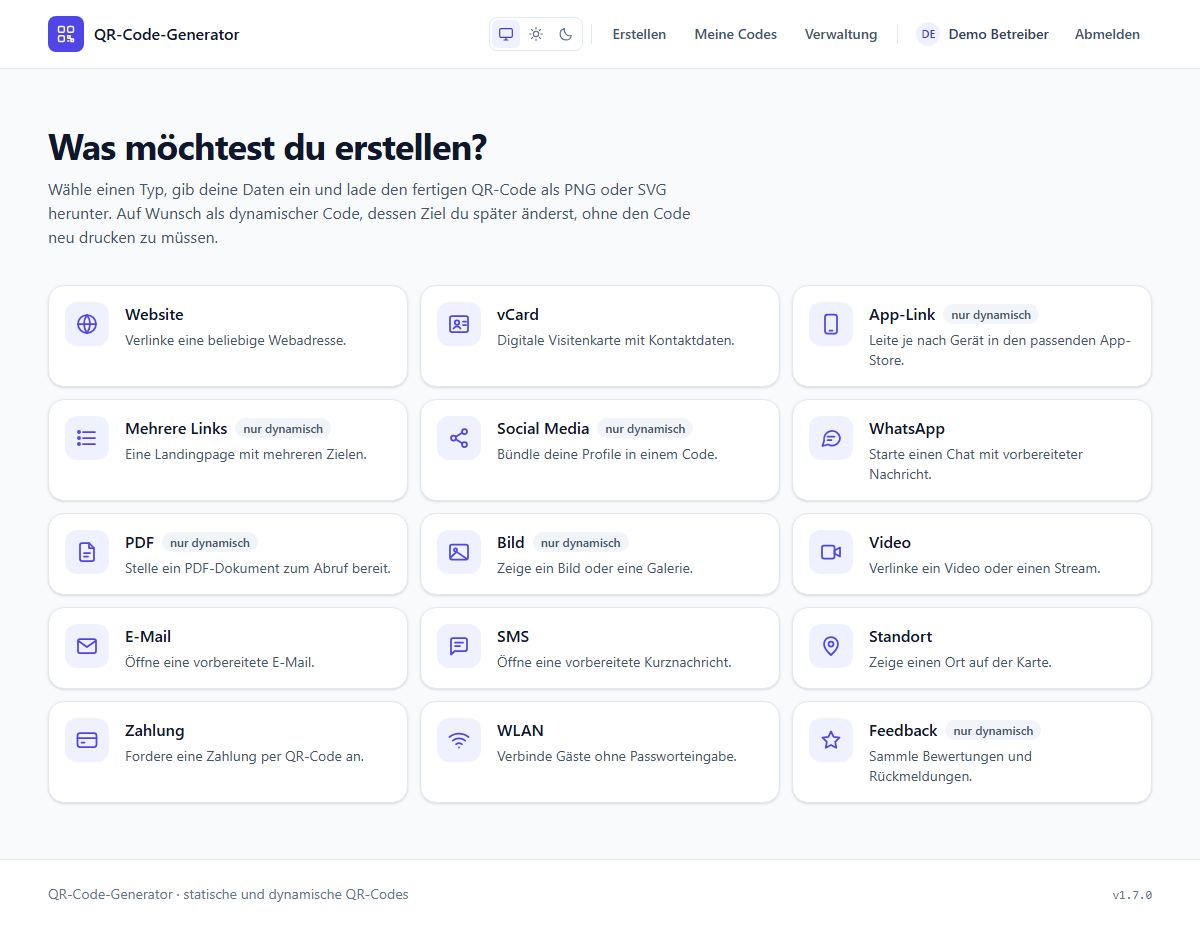Click the WLAN wifi icon
The height and width of the screenshot is (928, 1200).
(x=459, y=740)
